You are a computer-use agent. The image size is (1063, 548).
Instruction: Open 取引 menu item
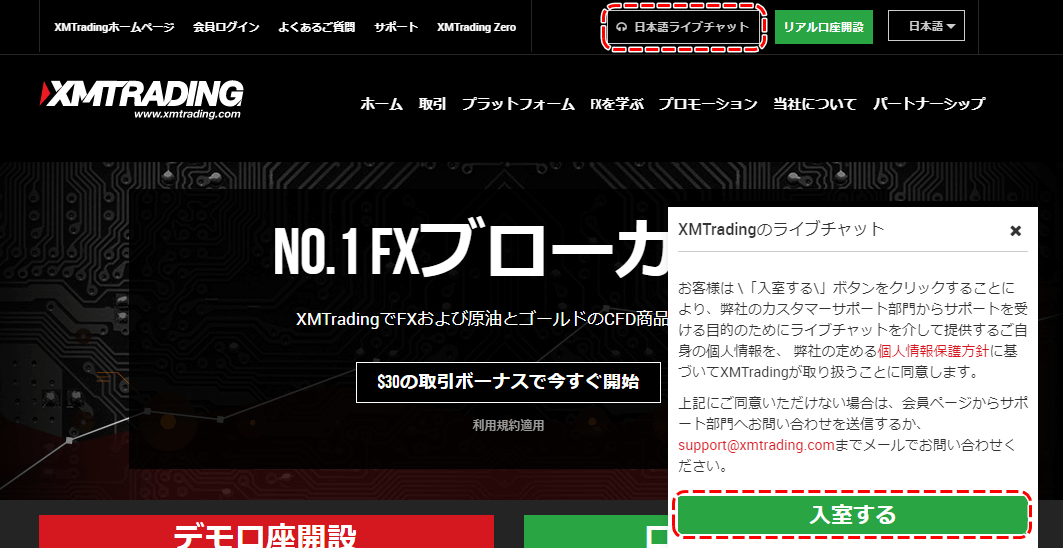(x=432, y=104)
